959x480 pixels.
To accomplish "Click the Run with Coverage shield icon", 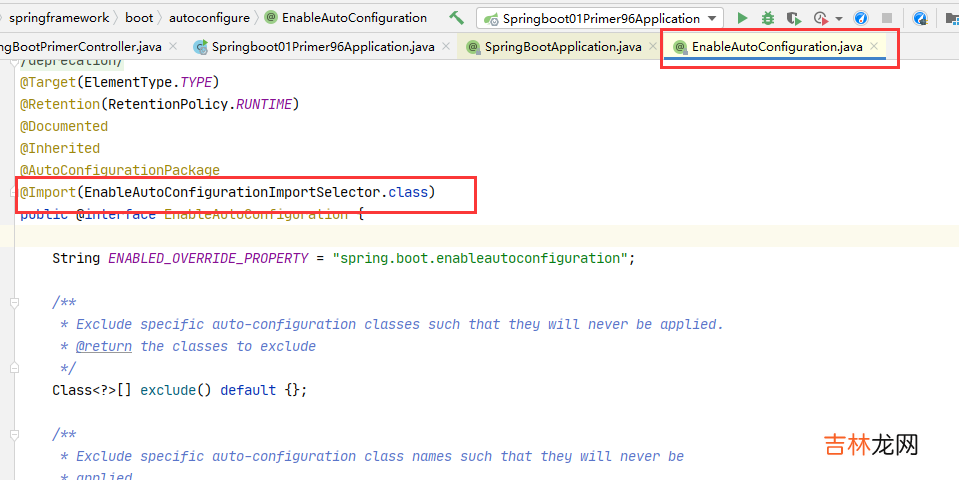I will (x=793, y=18).
